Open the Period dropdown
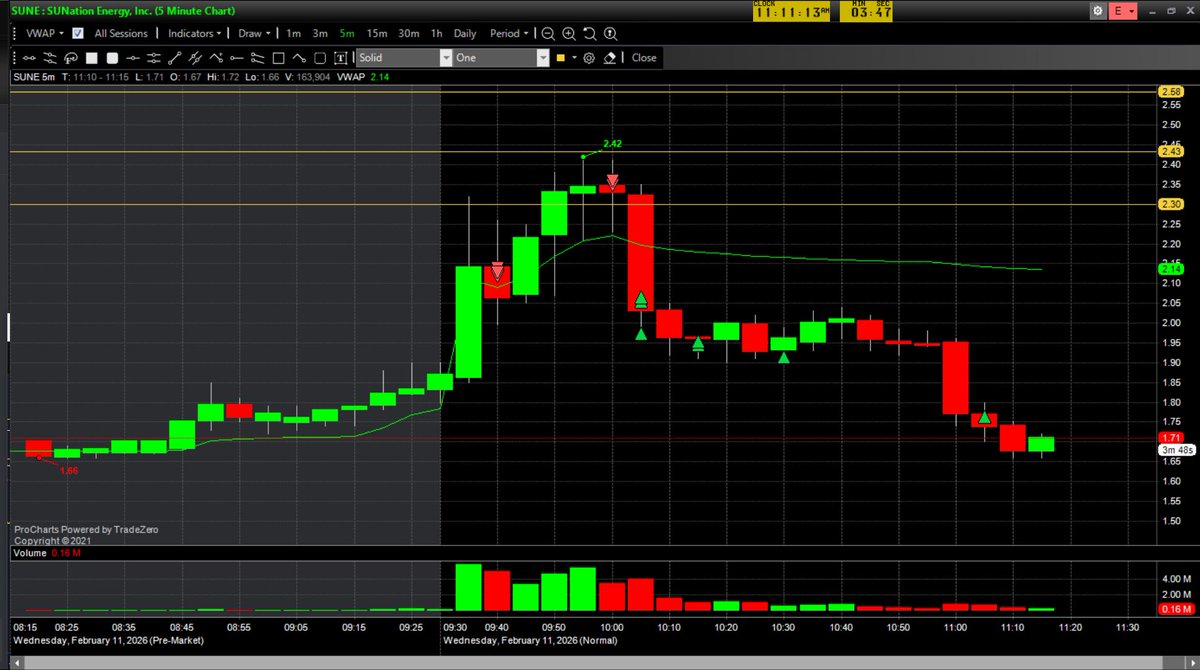This screenshot has width=1200, height=670. tap(510, 33)
